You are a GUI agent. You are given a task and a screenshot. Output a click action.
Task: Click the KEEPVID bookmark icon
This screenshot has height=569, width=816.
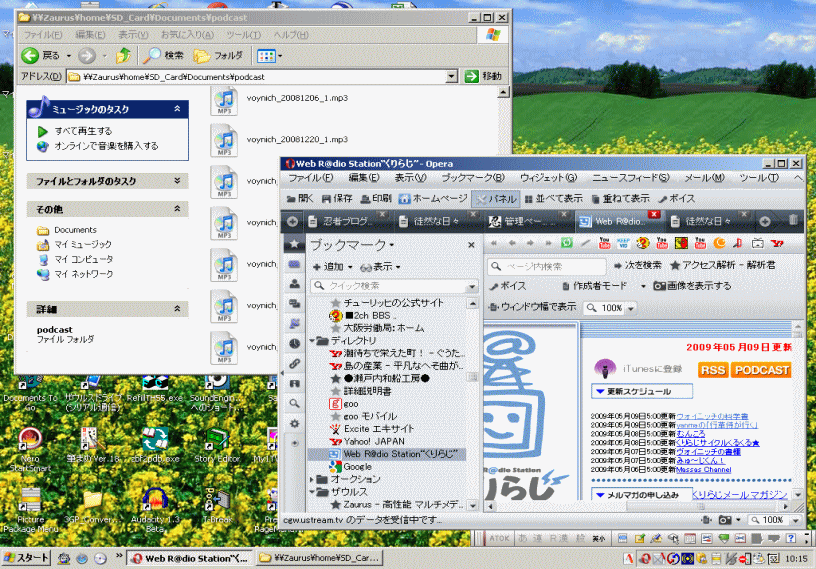point(623,243)
